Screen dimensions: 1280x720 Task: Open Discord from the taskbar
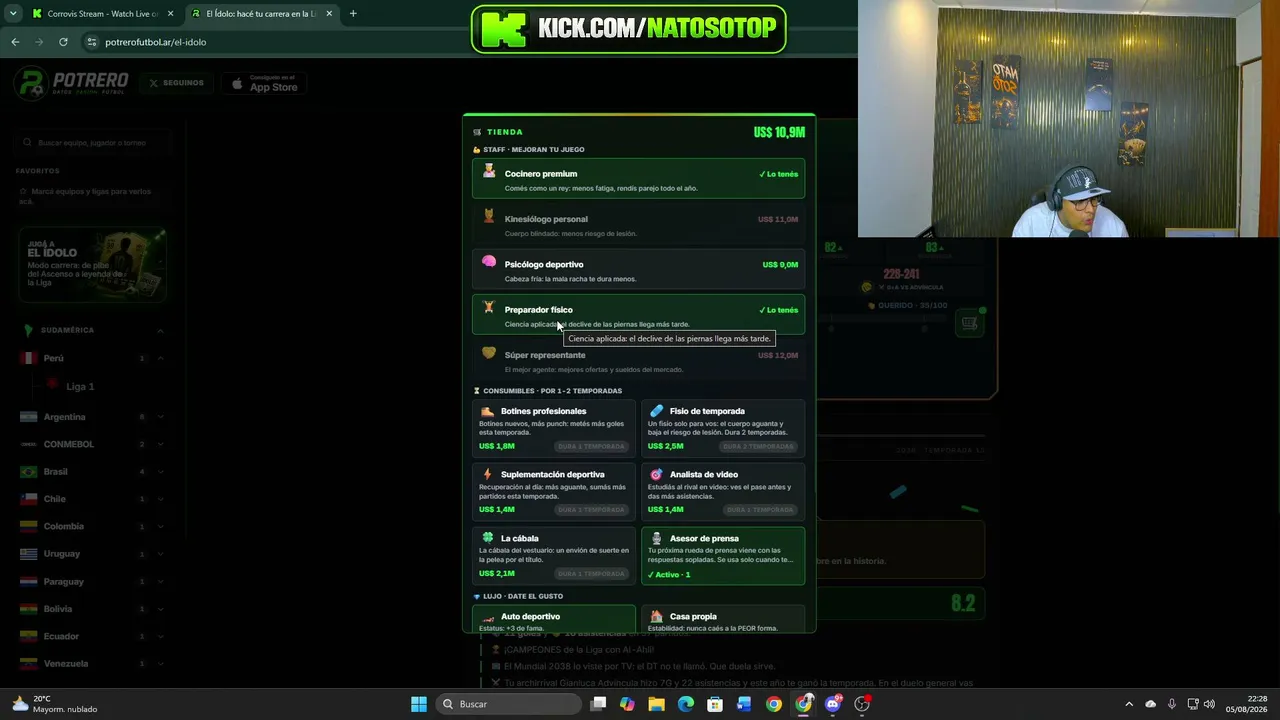click(x=833, y=704)
